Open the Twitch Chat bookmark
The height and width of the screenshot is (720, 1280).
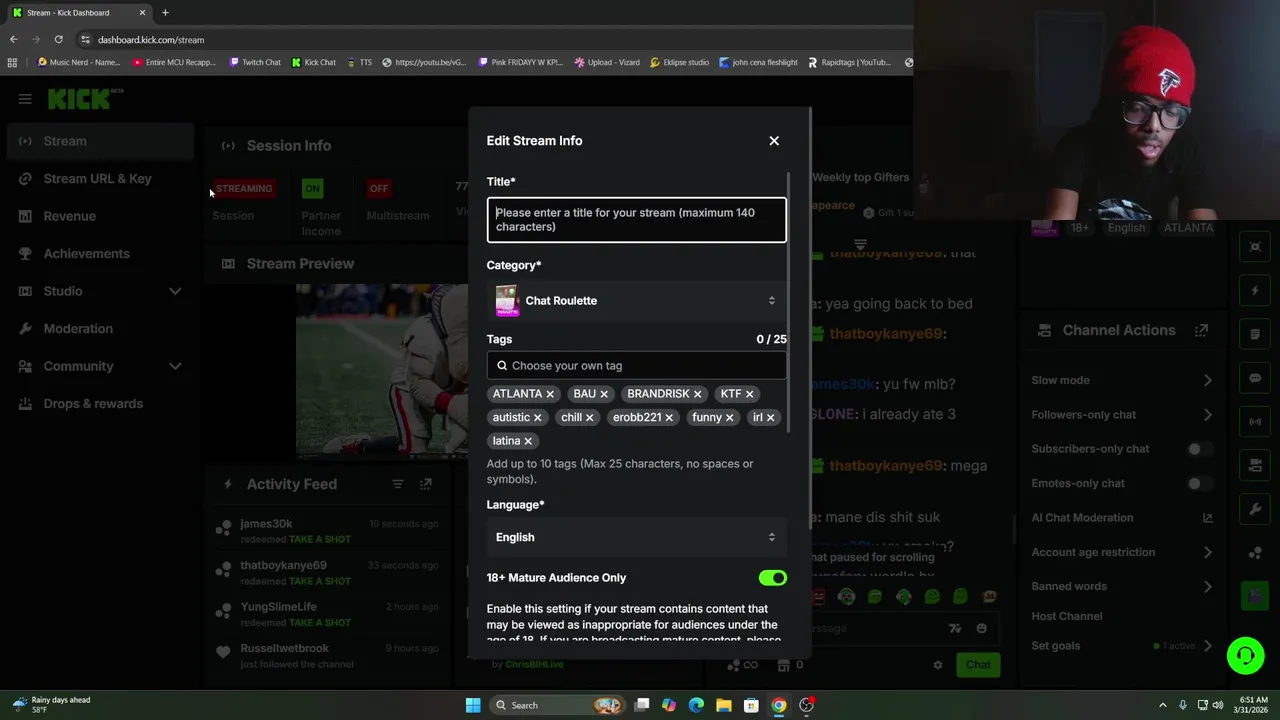pos(255,62)
